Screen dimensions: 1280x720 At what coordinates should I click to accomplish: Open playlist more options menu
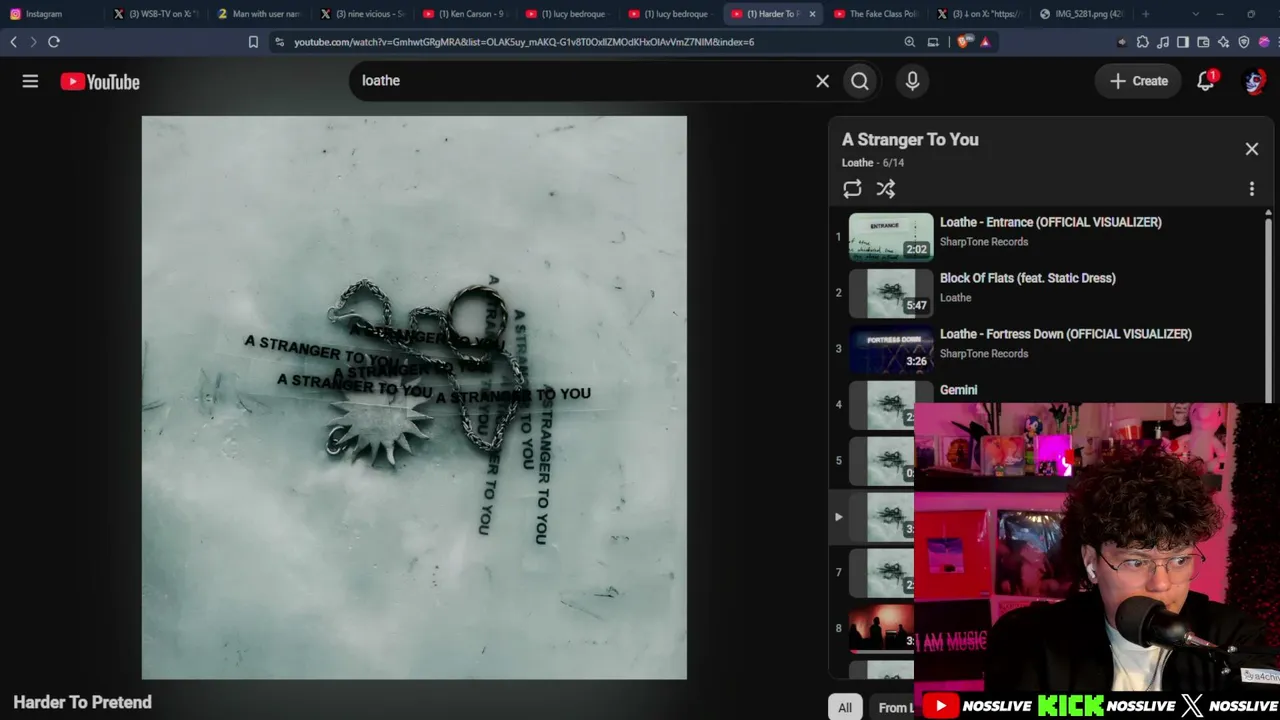coord(1251,189)
